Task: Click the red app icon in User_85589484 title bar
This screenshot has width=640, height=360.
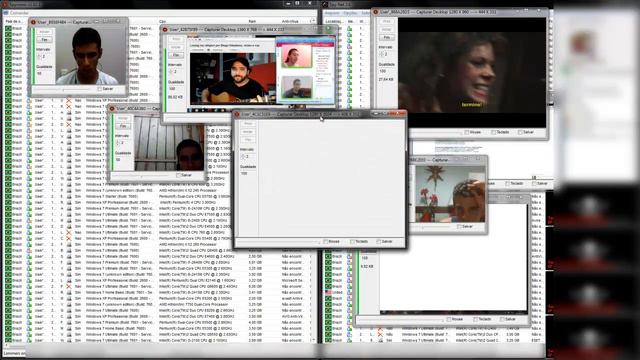Action: tap(33, 22)
